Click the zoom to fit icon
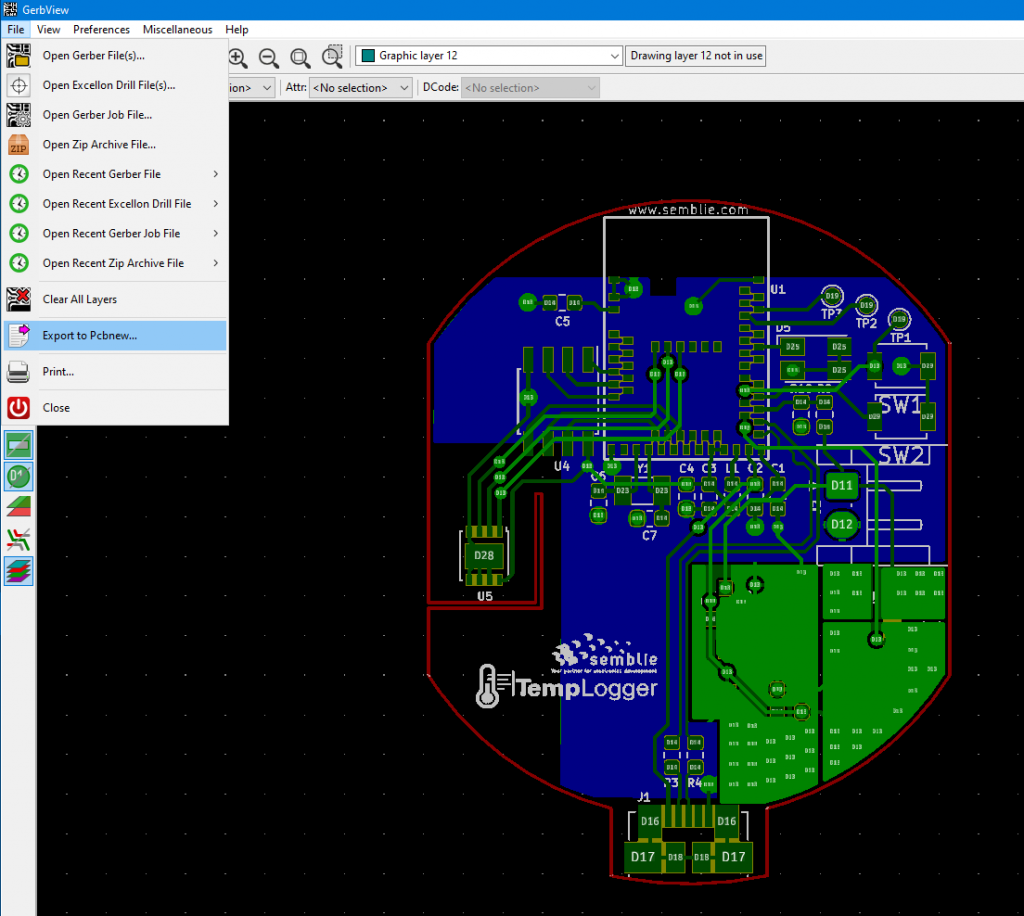Image resolution: width=1024 pixels, height=916 pixels. click(x=300, y=57)
